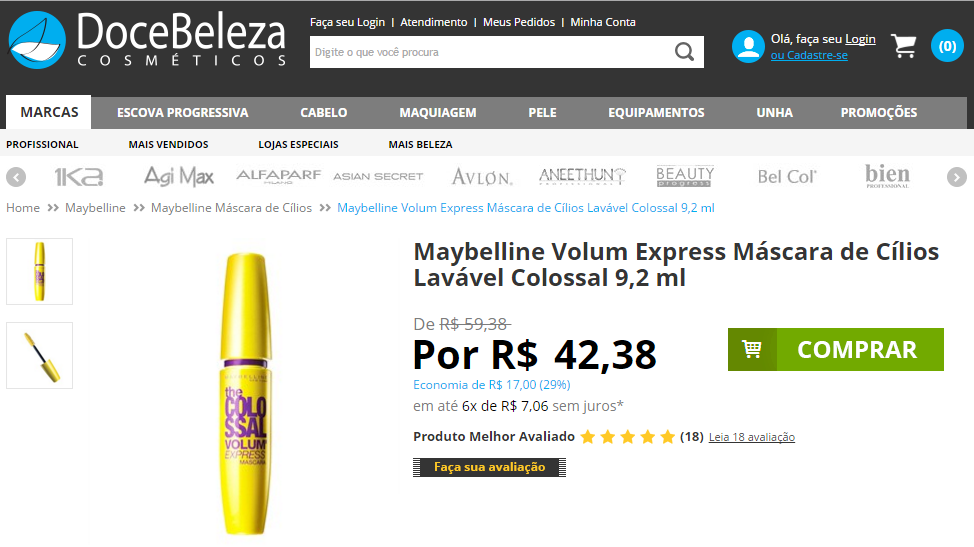
Task: Open the CABELO category menu
Action: point(324,113)
